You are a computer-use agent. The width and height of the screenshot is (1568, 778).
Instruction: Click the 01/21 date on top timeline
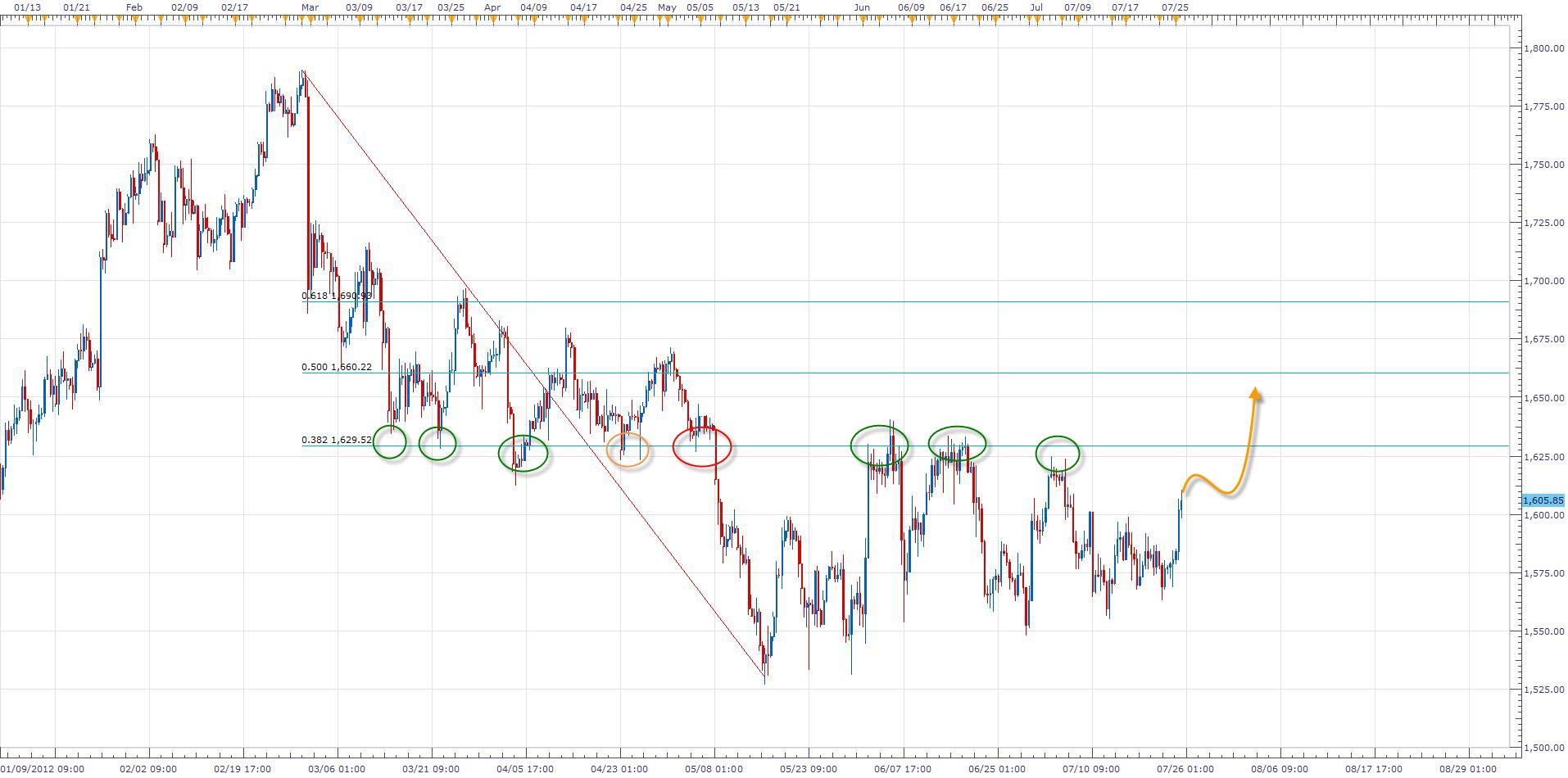coord(76,7)
